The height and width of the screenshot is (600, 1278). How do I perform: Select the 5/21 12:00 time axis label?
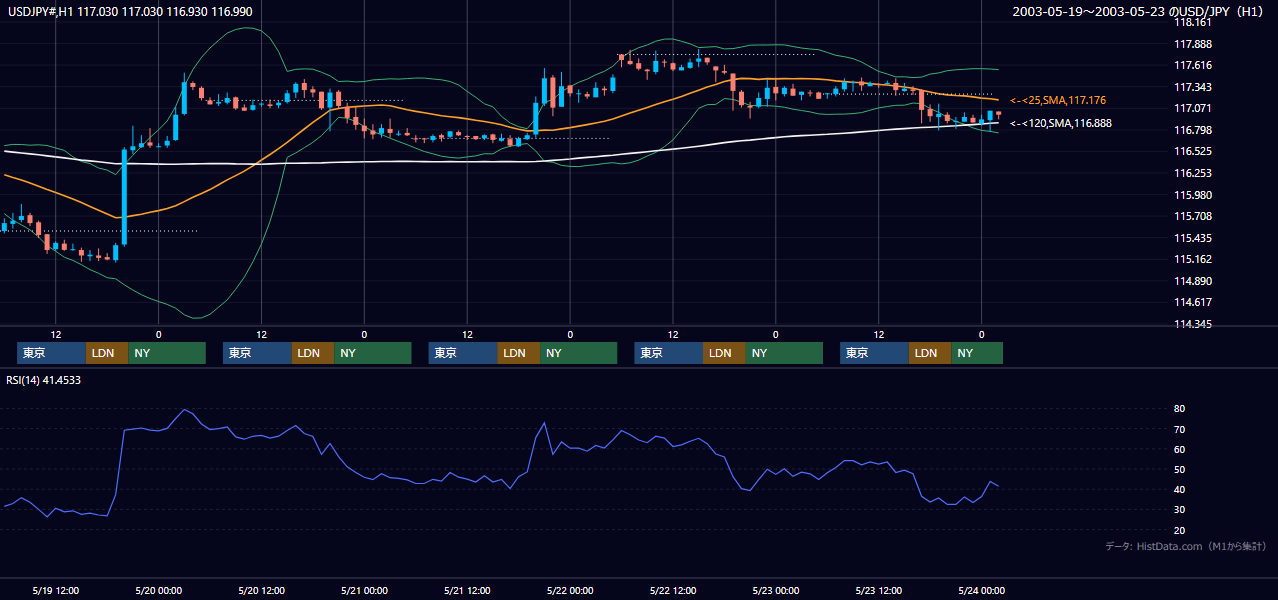467,590
